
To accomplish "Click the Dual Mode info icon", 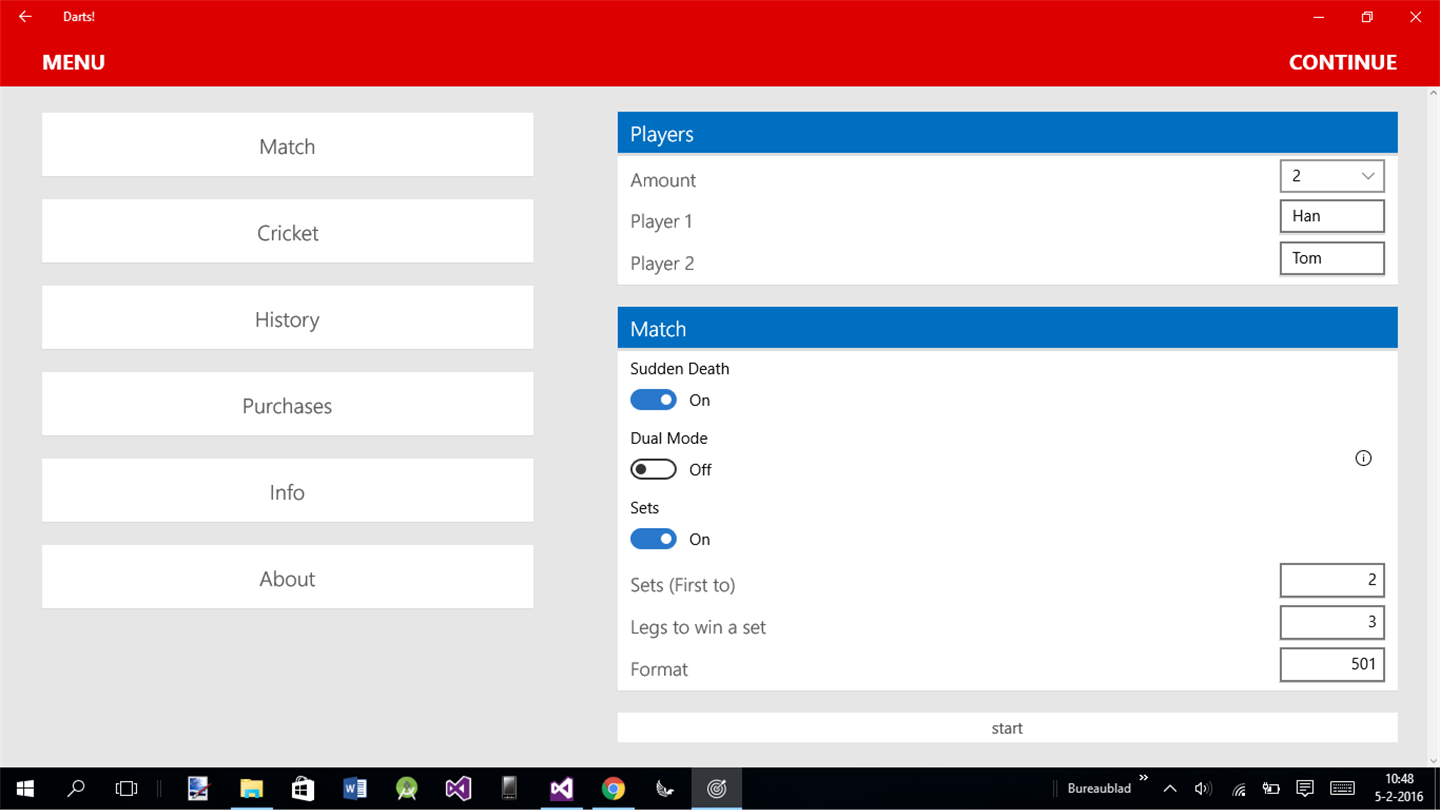I will pos(1363,458).
